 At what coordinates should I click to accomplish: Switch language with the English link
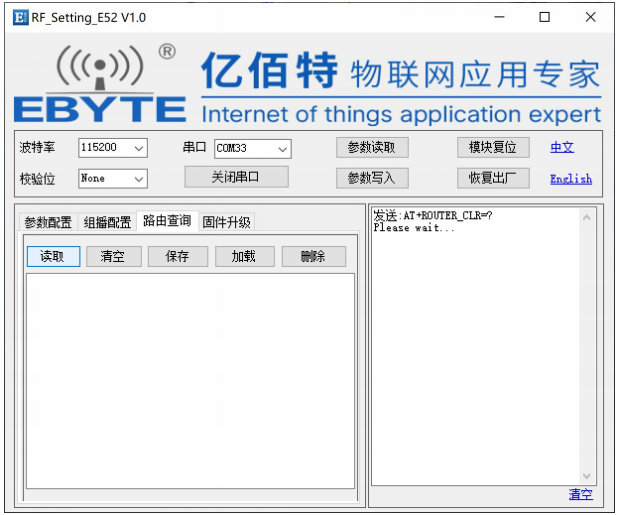pyautogui.click(x=570, y=179)
